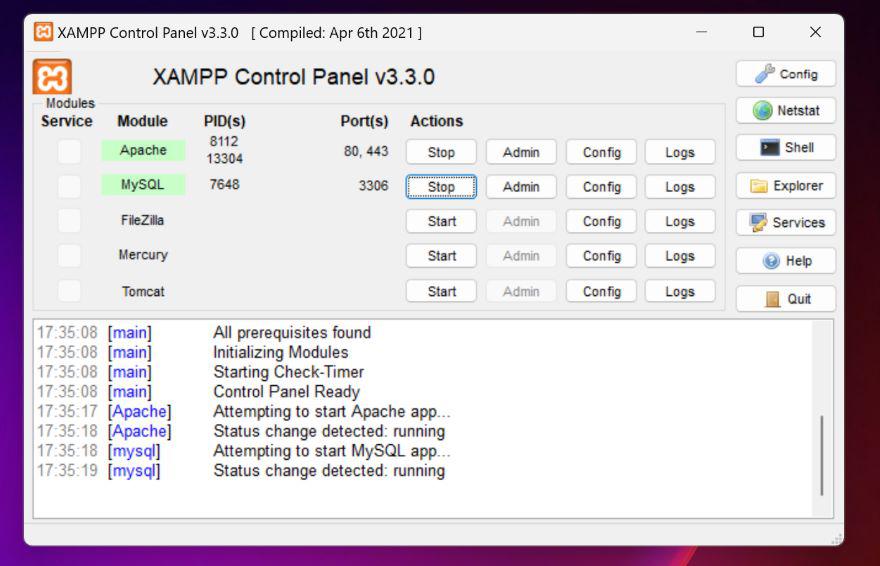
Task: Click MySQL port 3306
Action: pyautogui.click(x=373, y=186)
